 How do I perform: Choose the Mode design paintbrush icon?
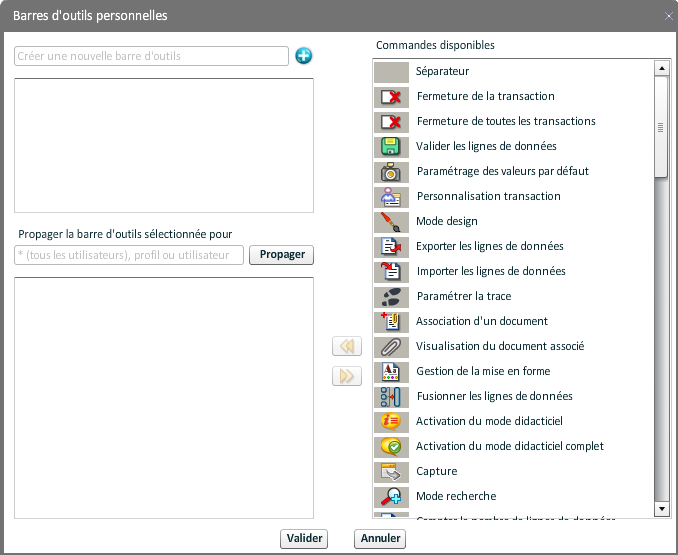[392, 222]
